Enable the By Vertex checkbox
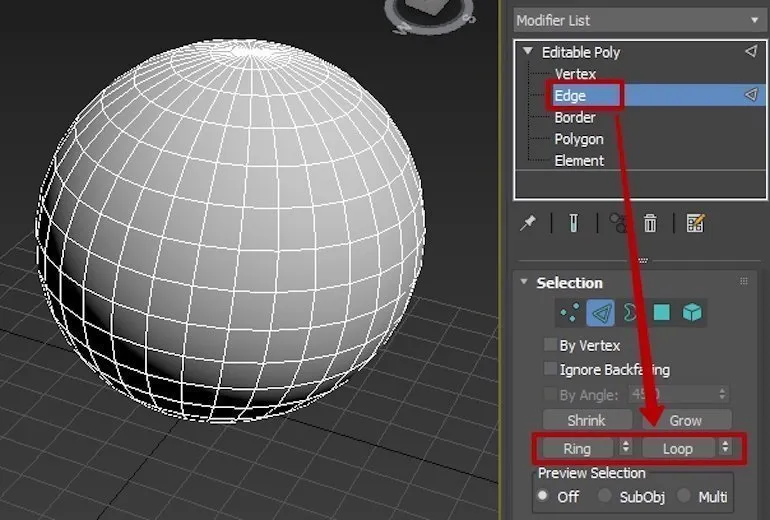 pyautogui.click(x=550, y=345)
